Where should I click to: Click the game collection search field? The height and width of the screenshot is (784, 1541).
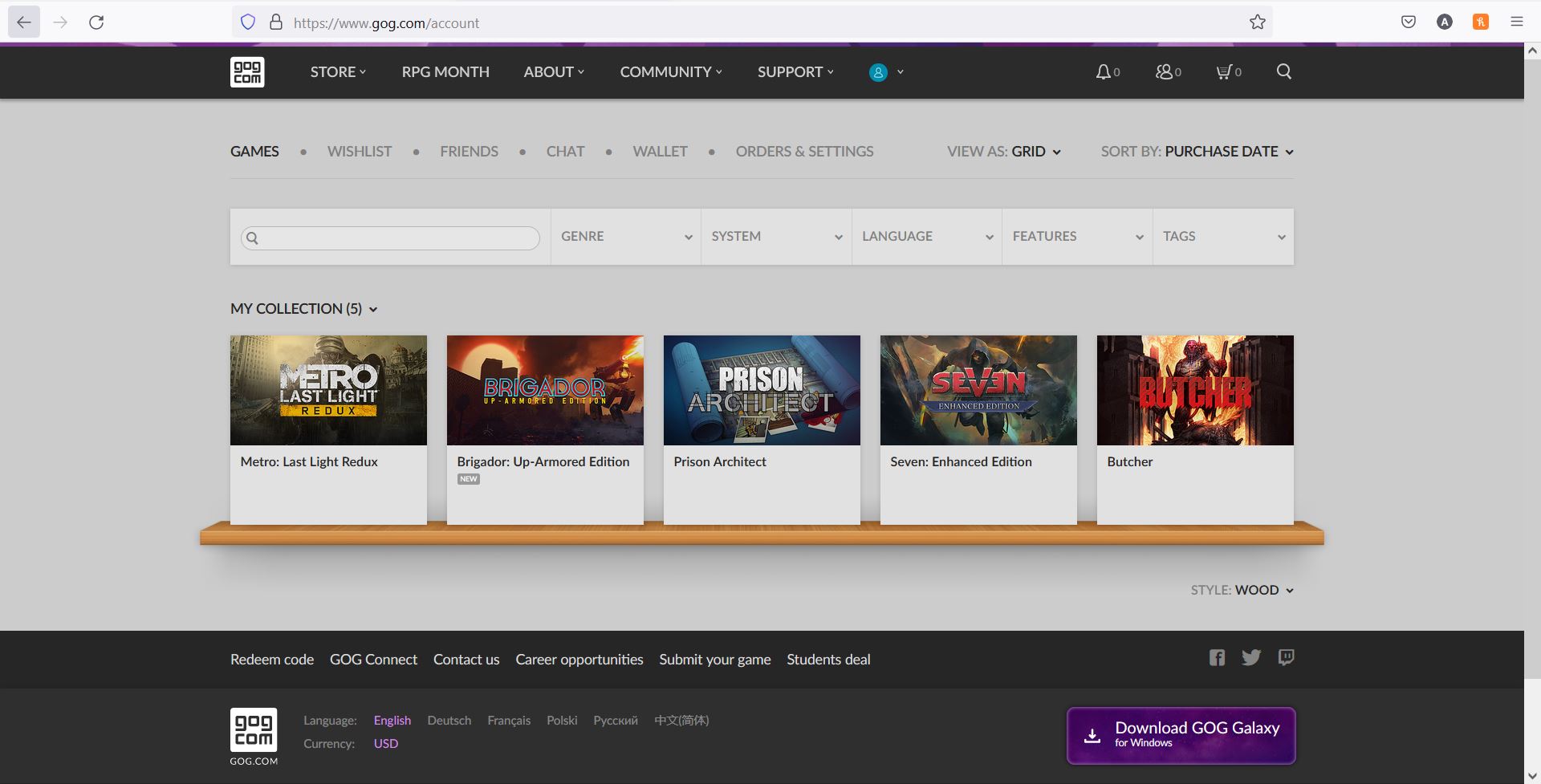(x=390, y=238)
